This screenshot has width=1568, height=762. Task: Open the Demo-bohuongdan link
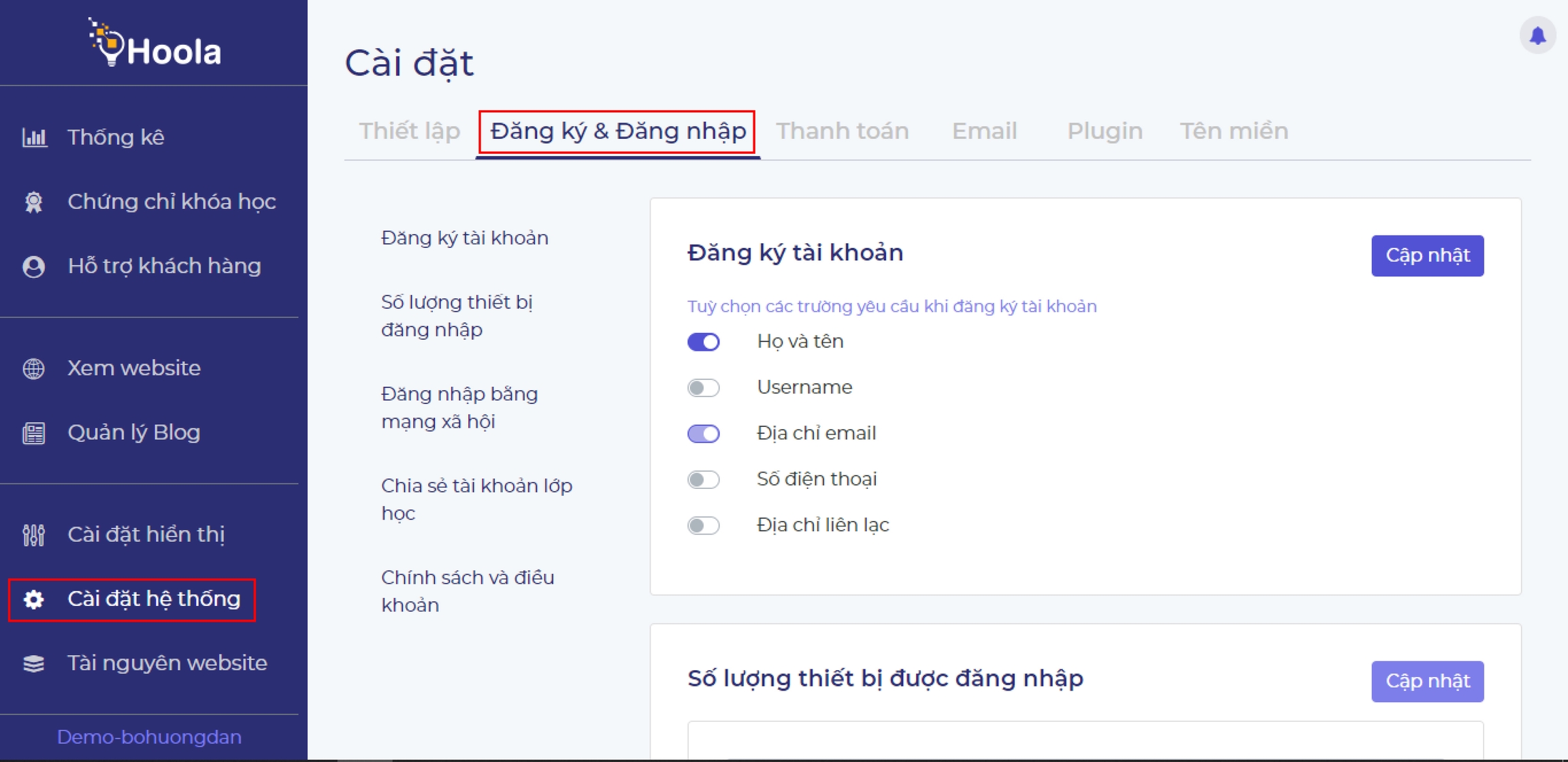(x=149, y=737)
